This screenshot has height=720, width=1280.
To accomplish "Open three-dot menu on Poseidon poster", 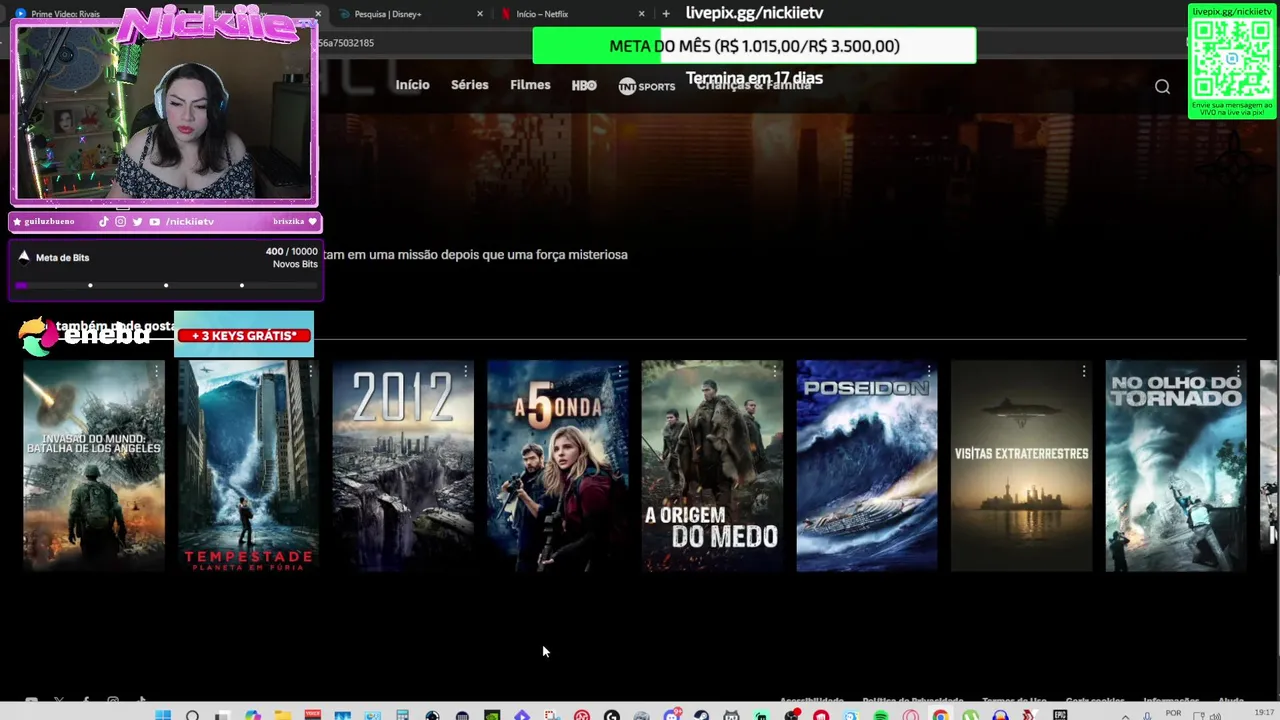I will click(x=929, y=371).
